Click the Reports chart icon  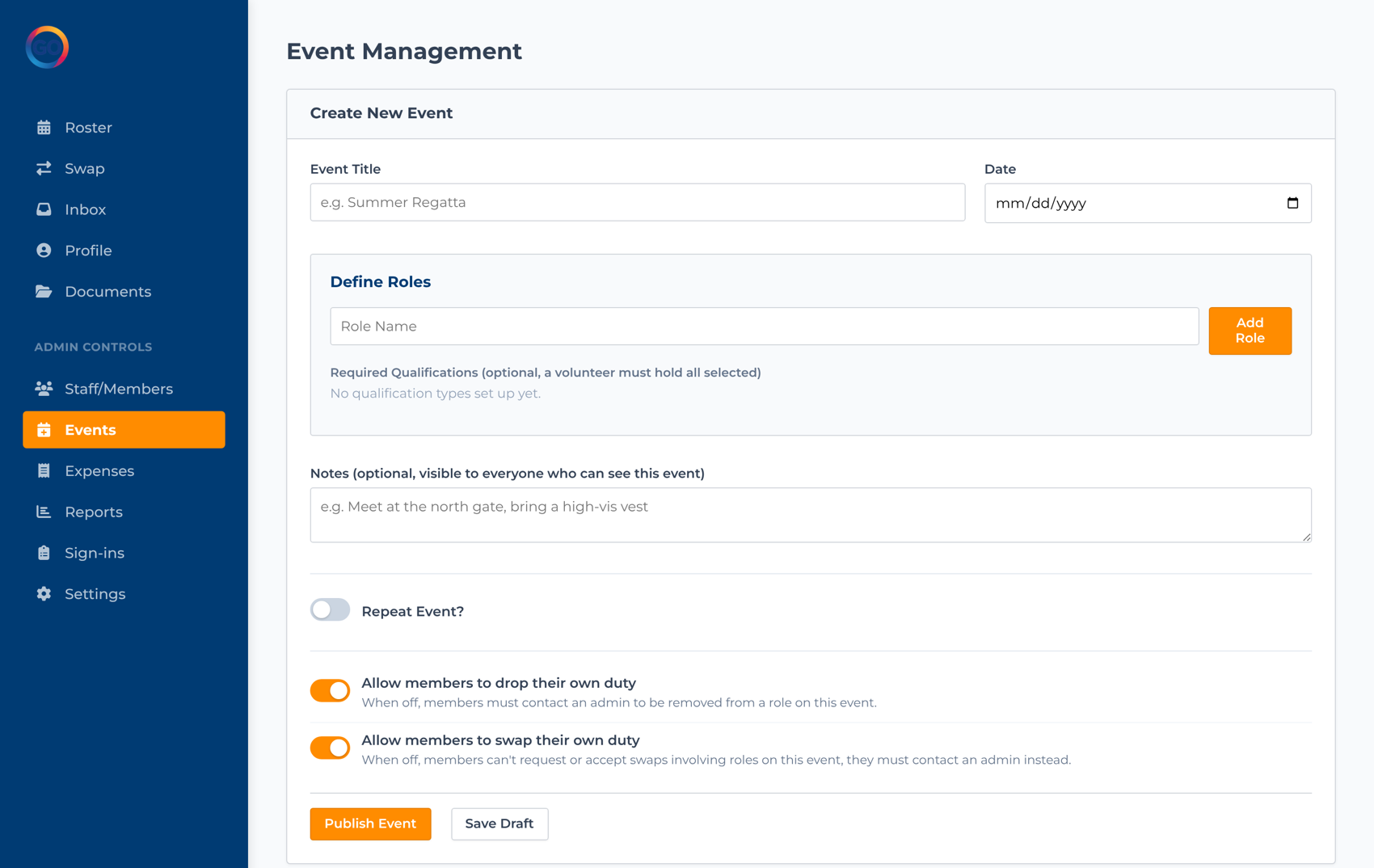tap(44, 512)
